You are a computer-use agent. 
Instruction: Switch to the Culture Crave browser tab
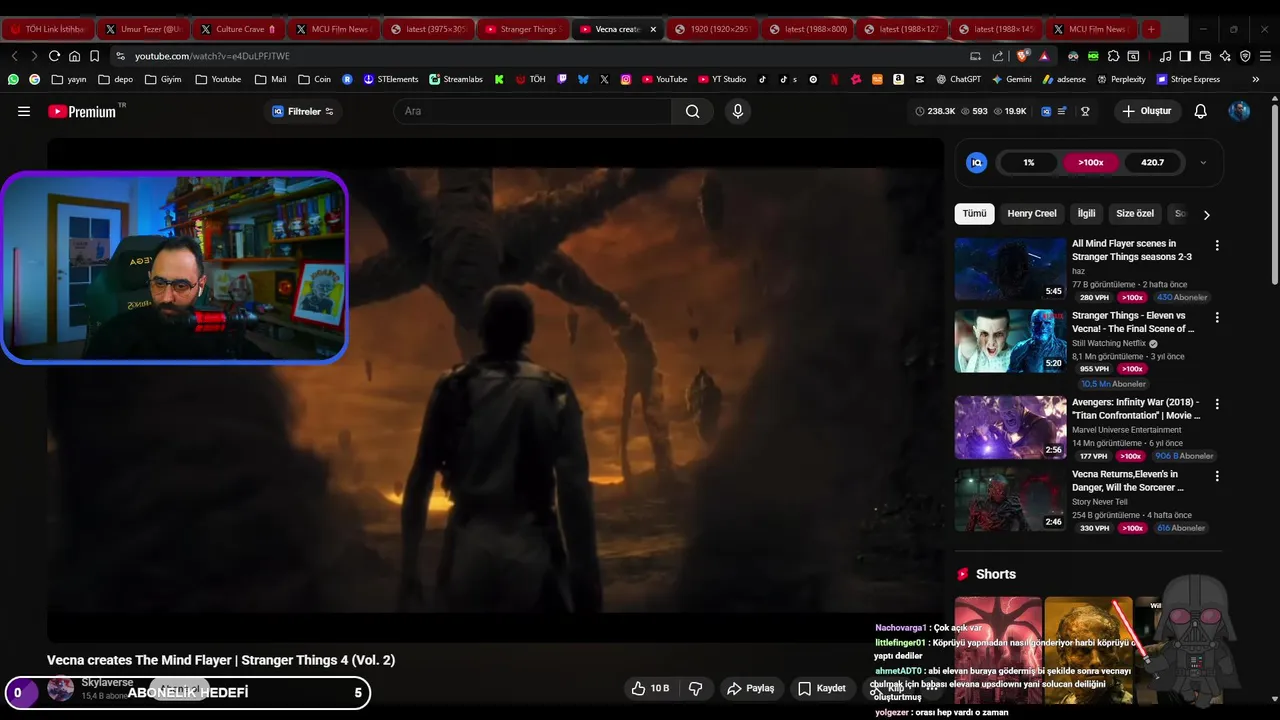tap(238, 29)
